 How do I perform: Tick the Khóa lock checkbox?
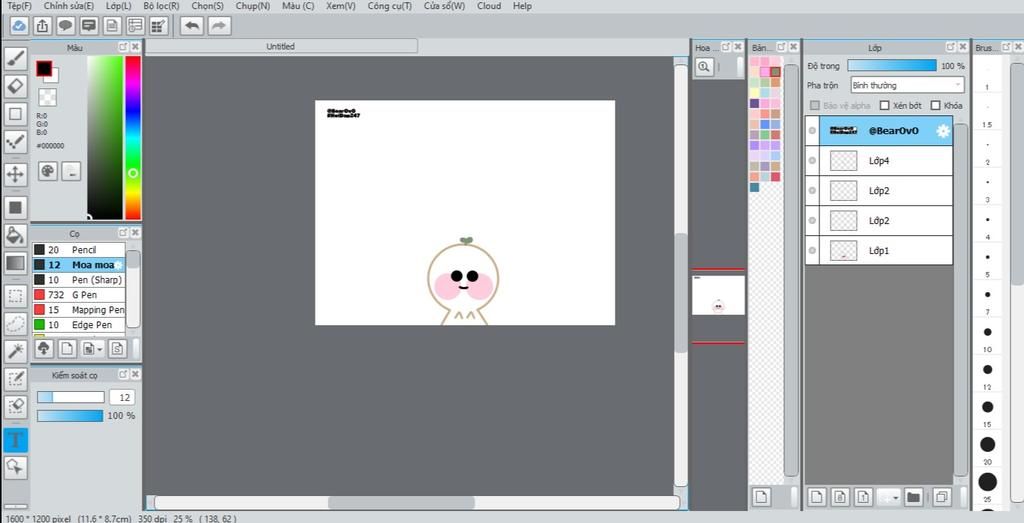(936, 105)
